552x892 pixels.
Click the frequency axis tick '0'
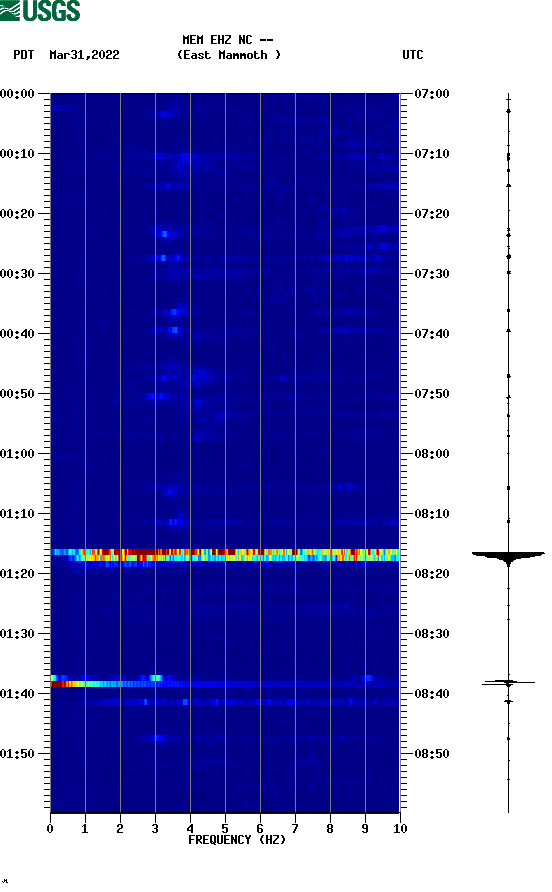tap(50, 829)
